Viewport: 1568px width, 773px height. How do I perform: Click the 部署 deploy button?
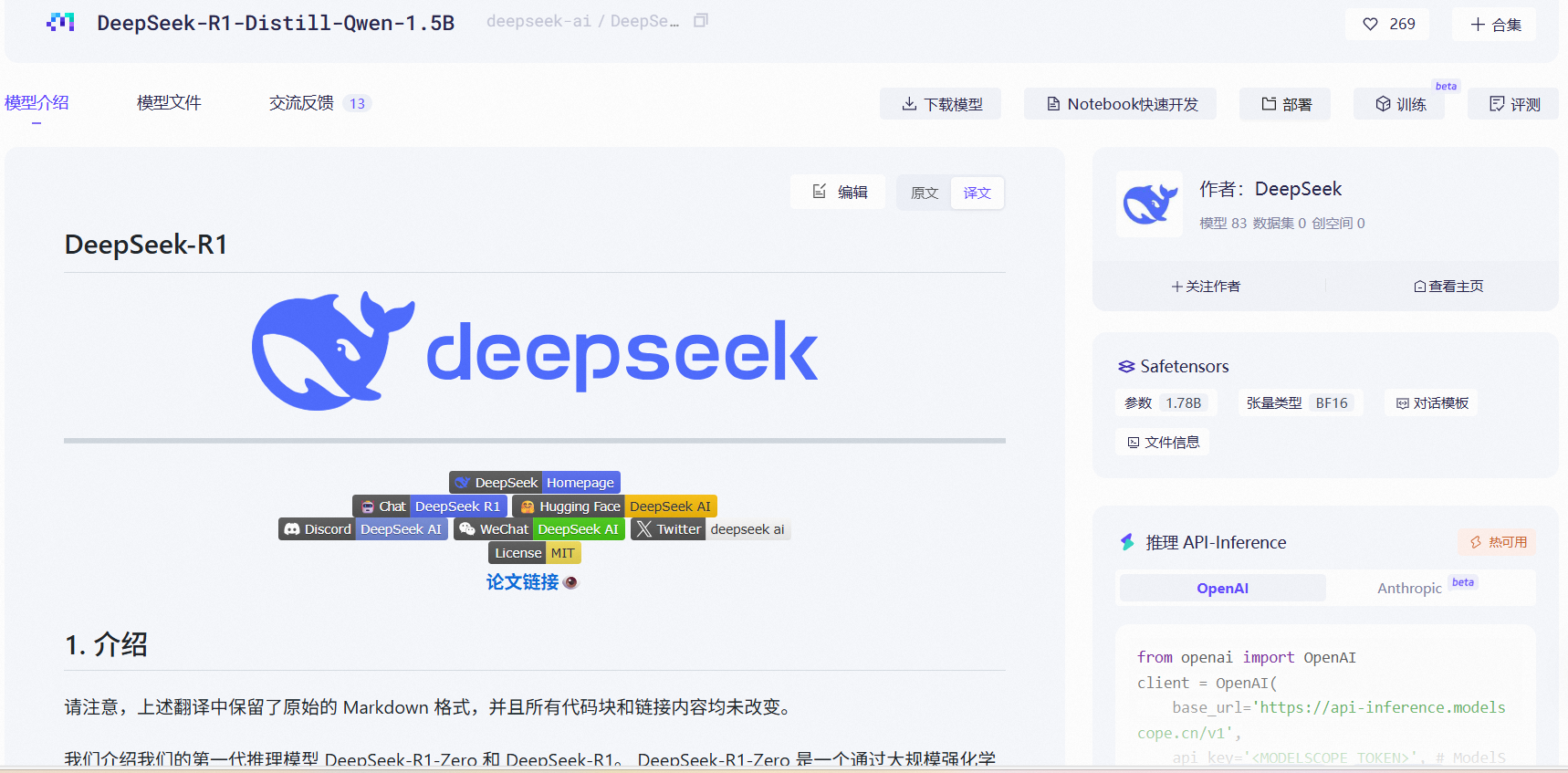(1285, 104)
